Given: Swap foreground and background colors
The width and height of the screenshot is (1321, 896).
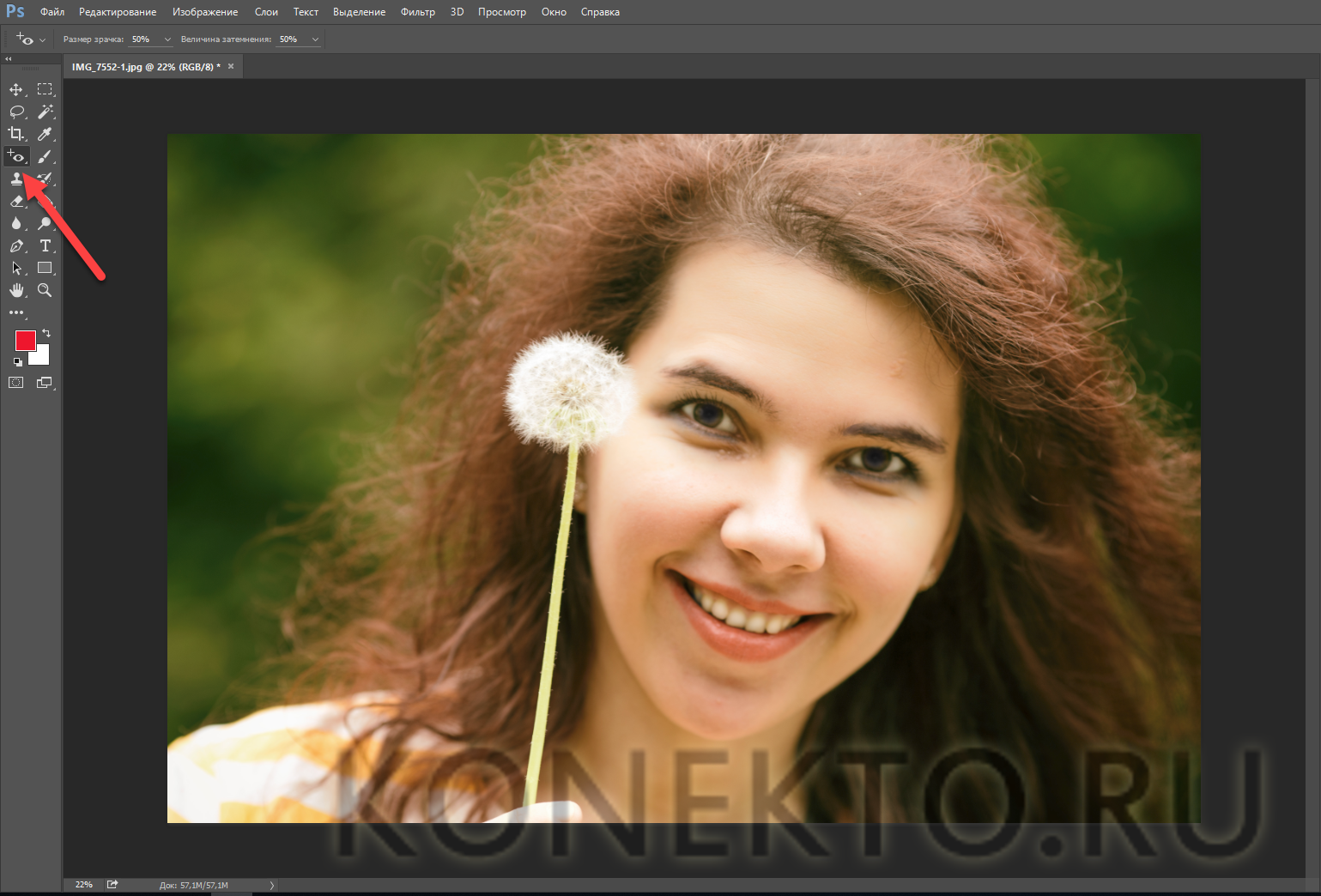Looking at the screenshot, I should tap(46, 333).
